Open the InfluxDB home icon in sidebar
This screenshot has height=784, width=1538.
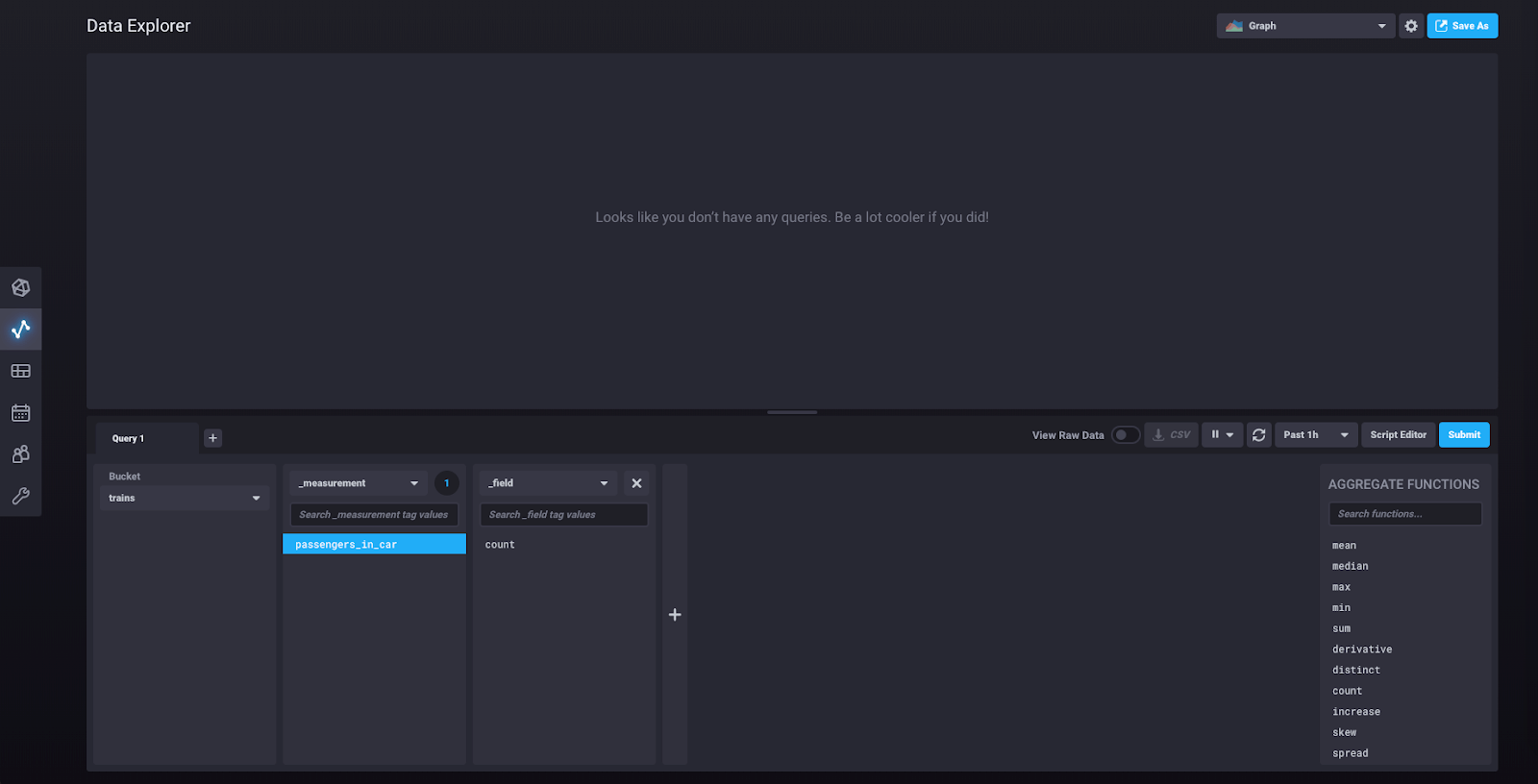[20, 287]
